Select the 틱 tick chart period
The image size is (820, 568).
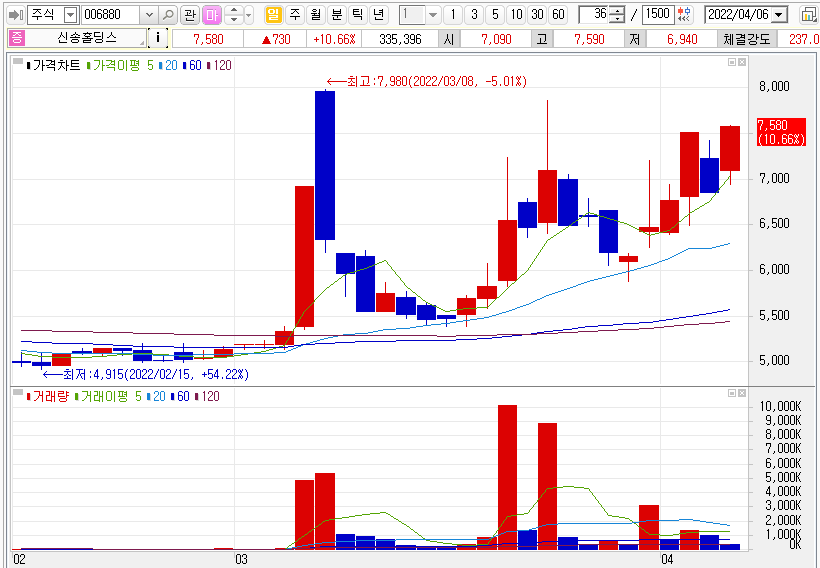click(x=358, y=15)
